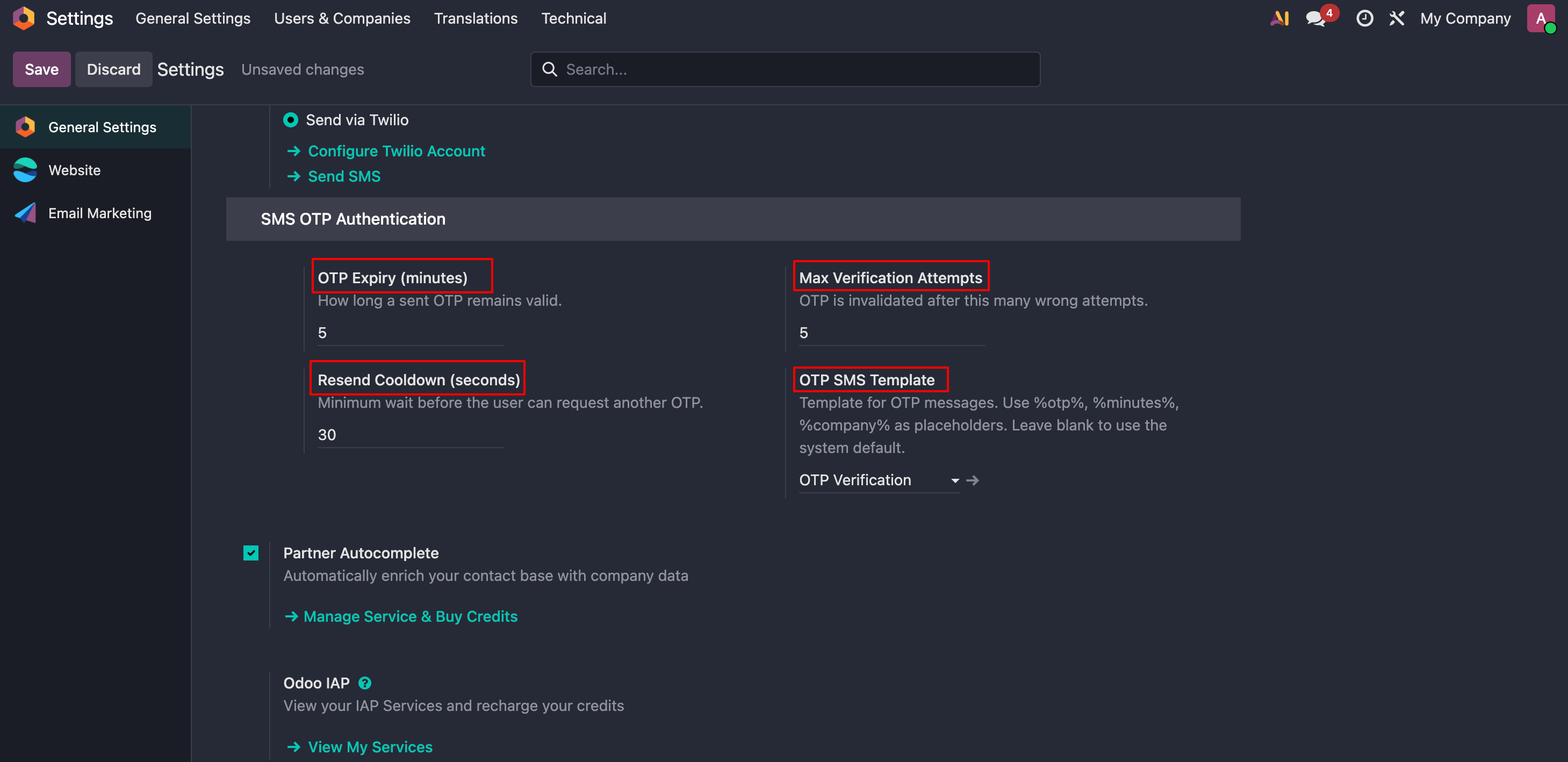This screenshot has height=762, width=1568.
Task: Select the Website settings icon in sidebar
Action: [x=26, y=170]
